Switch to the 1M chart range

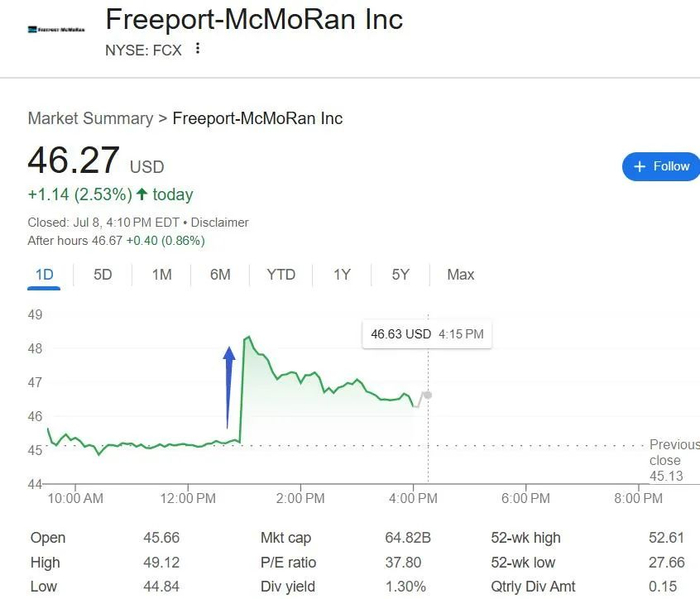coord(161,274)
